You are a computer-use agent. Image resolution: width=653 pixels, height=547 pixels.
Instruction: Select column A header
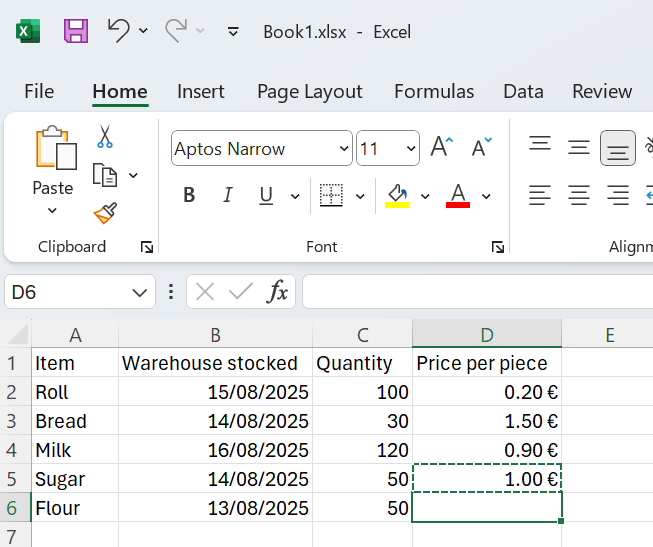75,335
